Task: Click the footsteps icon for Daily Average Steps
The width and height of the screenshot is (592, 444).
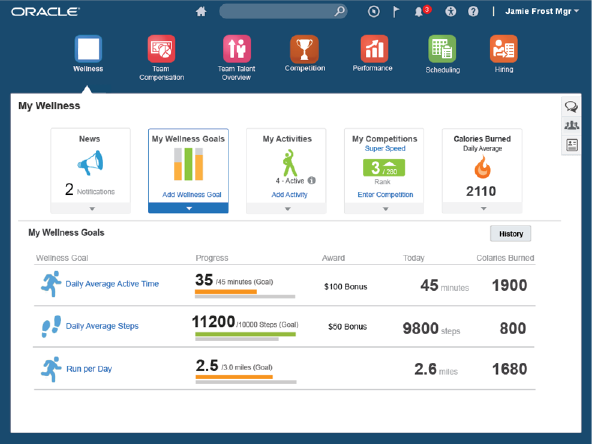Action: coord(51,326)
